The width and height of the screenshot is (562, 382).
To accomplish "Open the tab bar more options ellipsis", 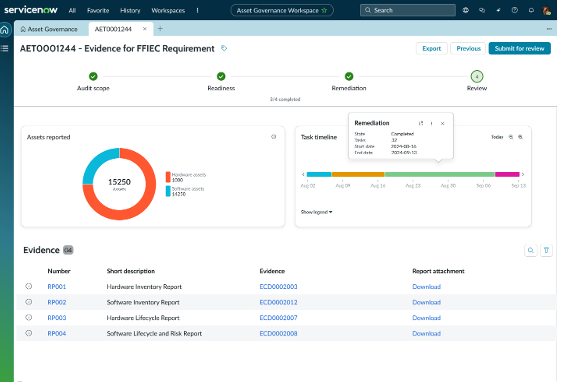I will 549,29.
